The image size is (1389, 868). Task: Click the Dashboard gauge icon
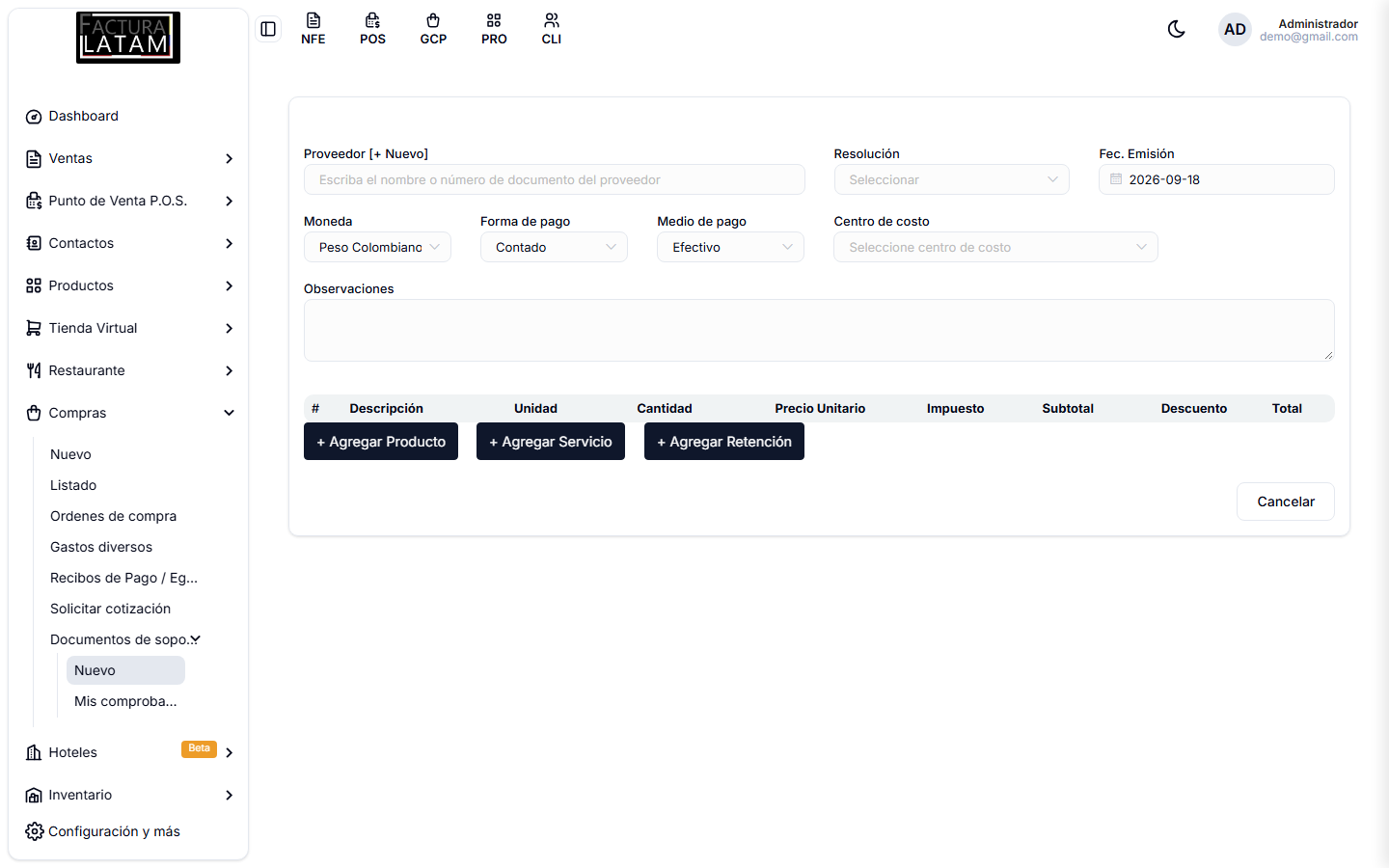point(34,117)
